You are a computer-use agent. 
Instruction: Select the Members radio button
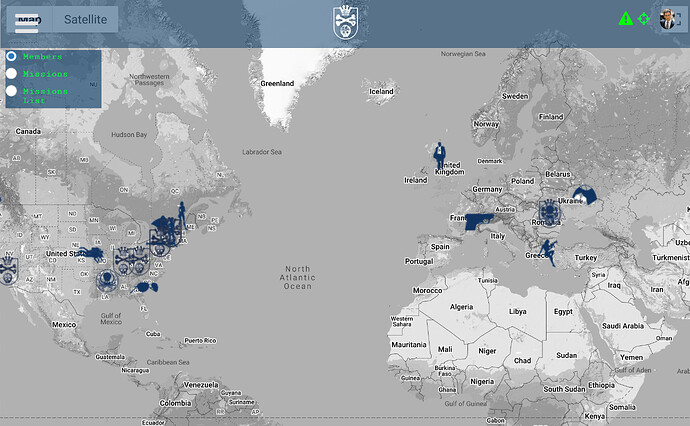tap(11, 56)
